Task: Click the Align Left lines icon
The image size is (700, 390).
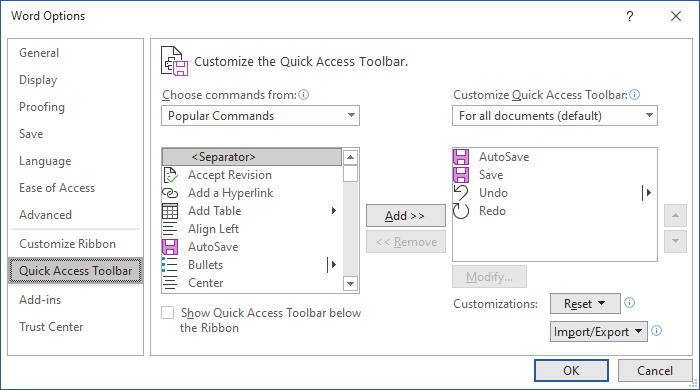Action: pos(170,229)
